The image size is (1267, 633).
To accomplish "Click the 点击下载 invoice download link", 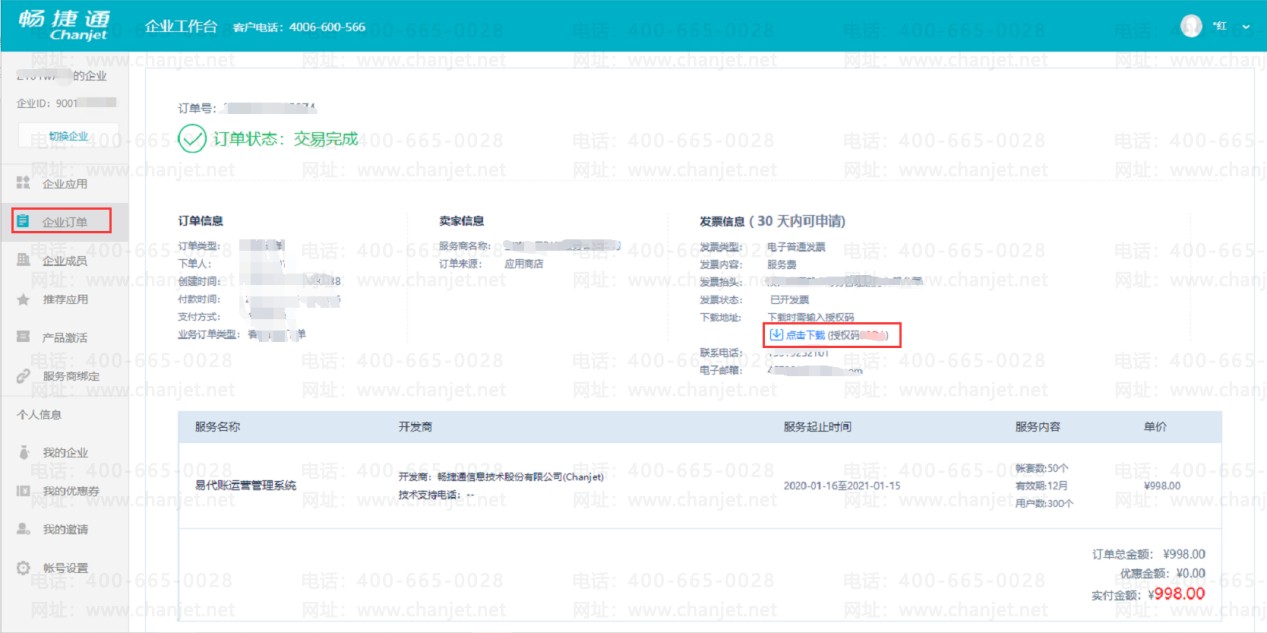I will [x=805, y=335].
